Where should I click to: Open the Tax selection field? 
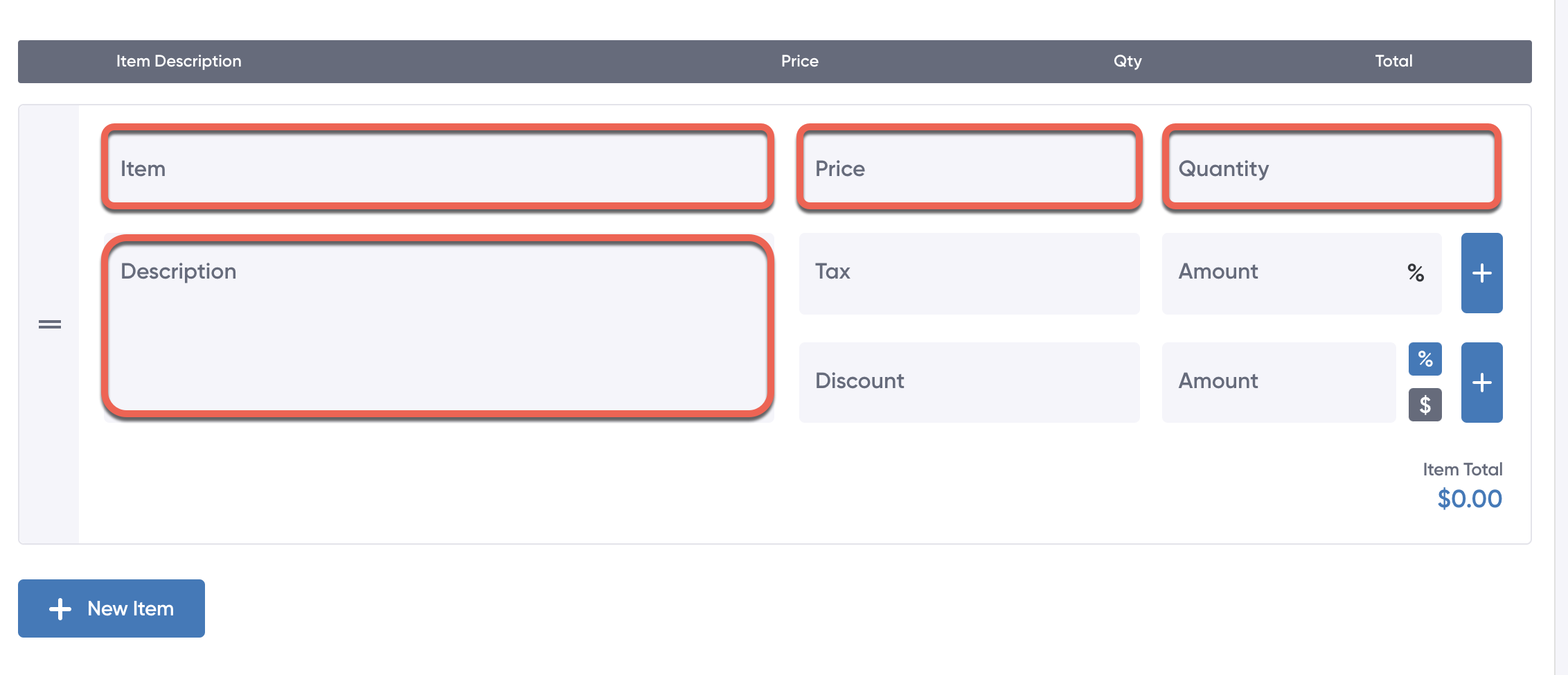[968, 273]
